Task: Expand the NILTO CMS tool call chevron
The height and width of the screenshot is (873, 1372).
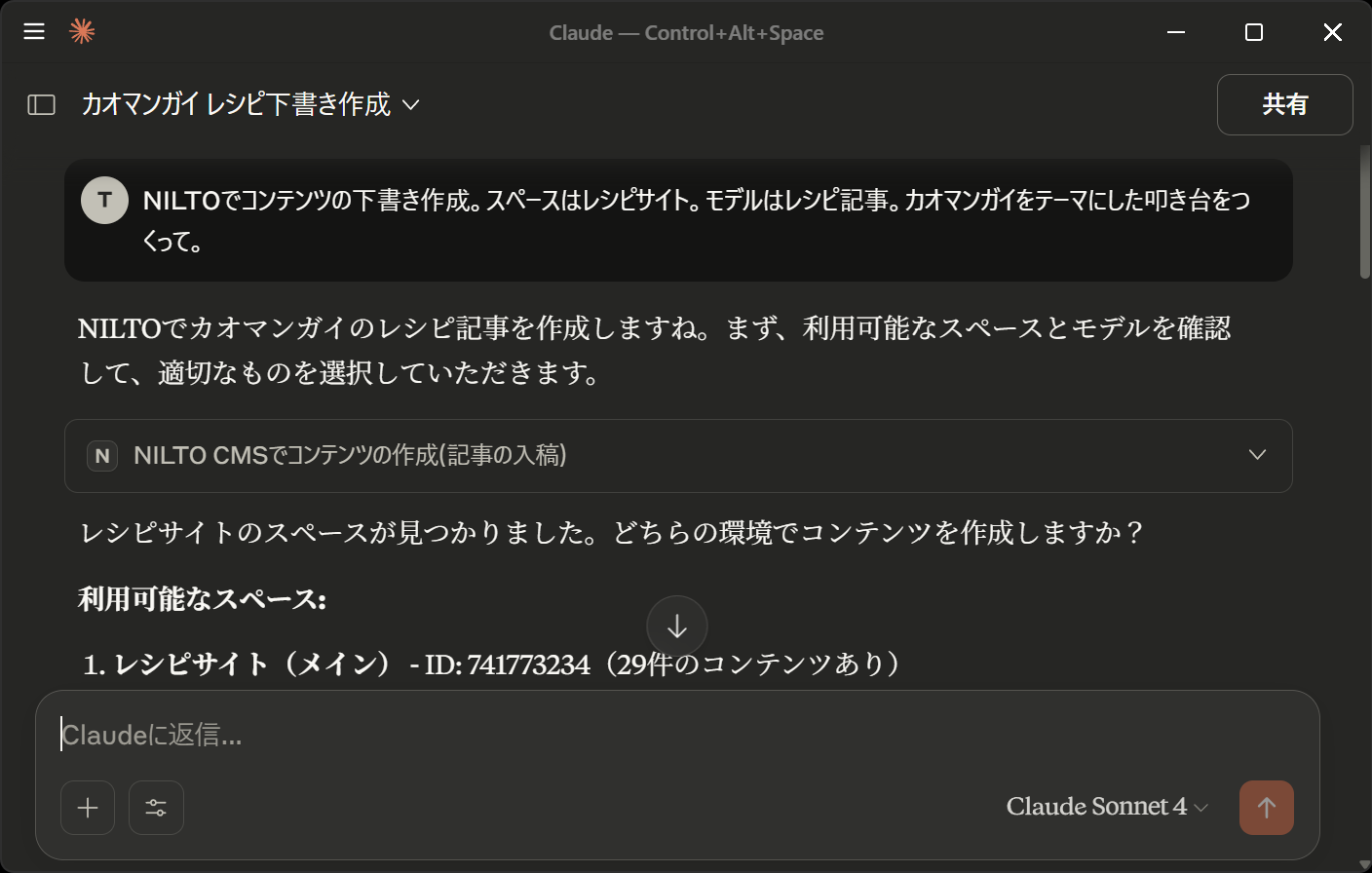Action: click(1257, 455)
